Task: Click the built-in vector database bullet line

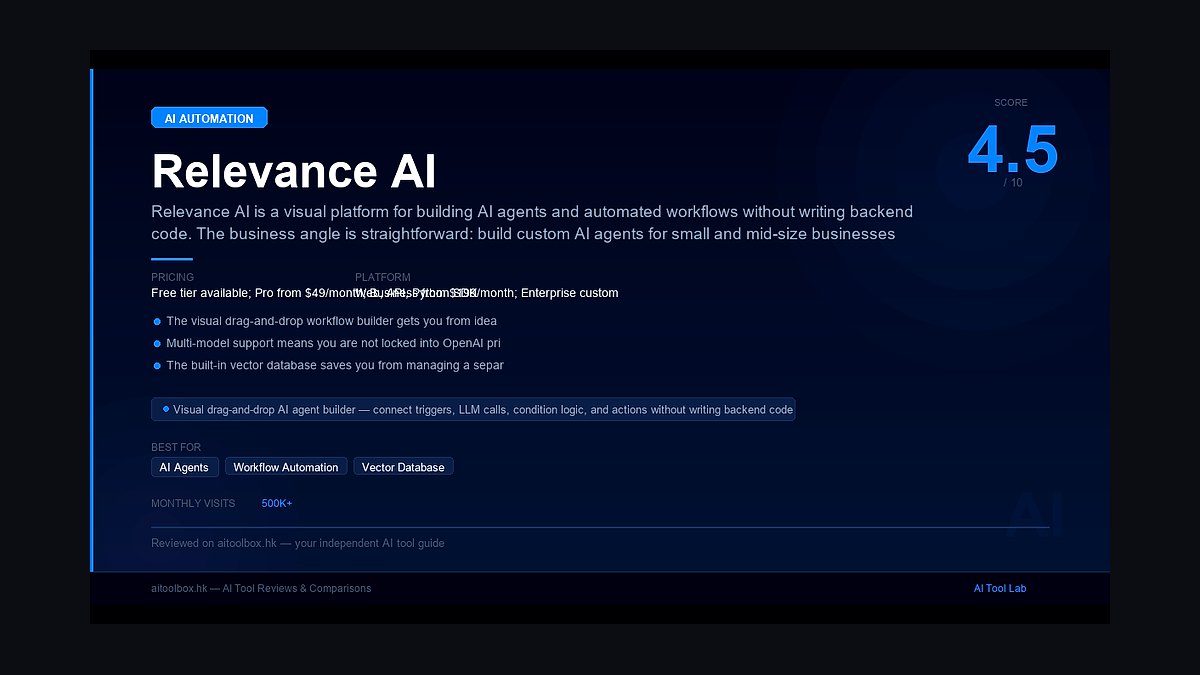Action: (328, 365)
